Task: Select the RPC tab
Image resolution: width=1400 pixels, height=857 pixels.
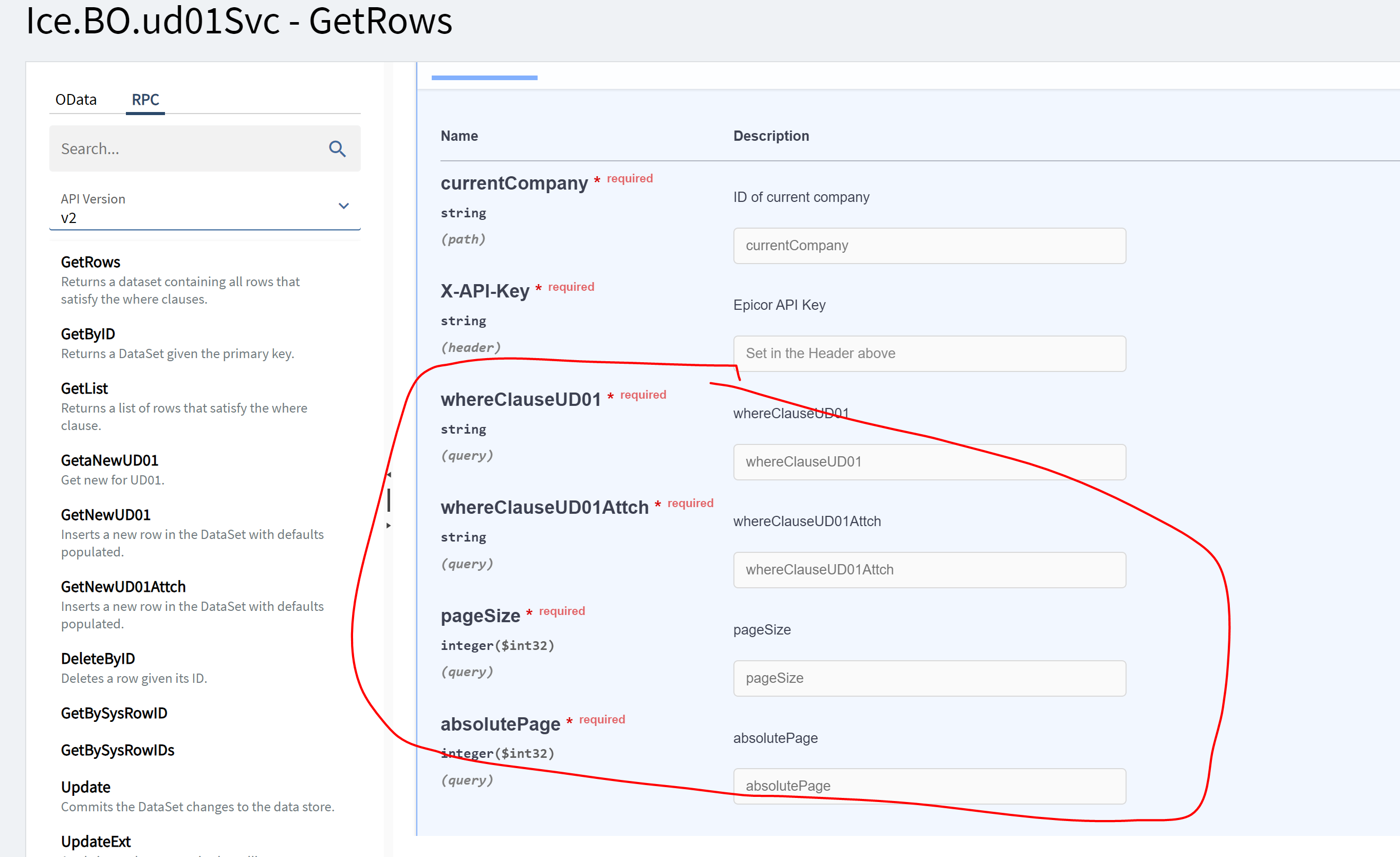Action: click(x=145, y=99)
